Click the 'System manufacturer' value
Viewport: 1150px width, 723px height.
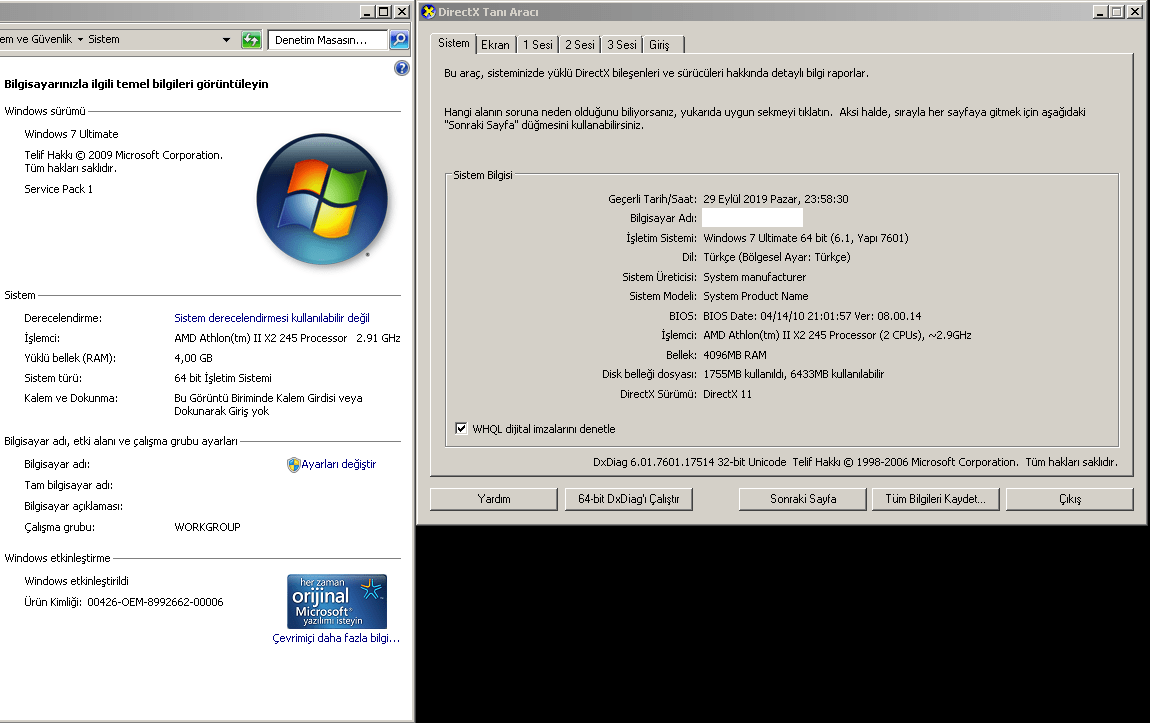[x=755, y=277]
